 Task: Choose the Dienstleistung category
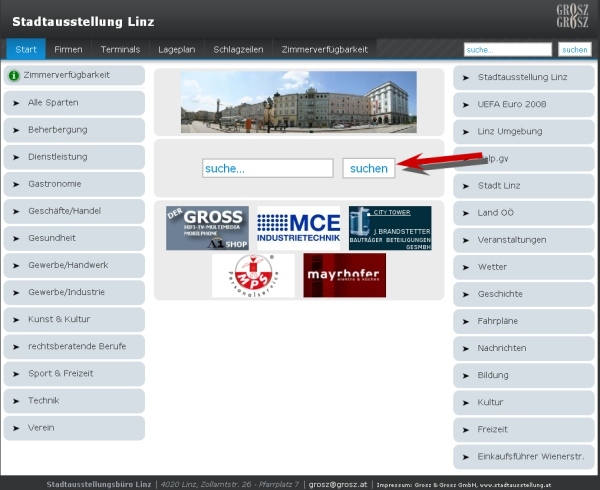pos(74,157)
